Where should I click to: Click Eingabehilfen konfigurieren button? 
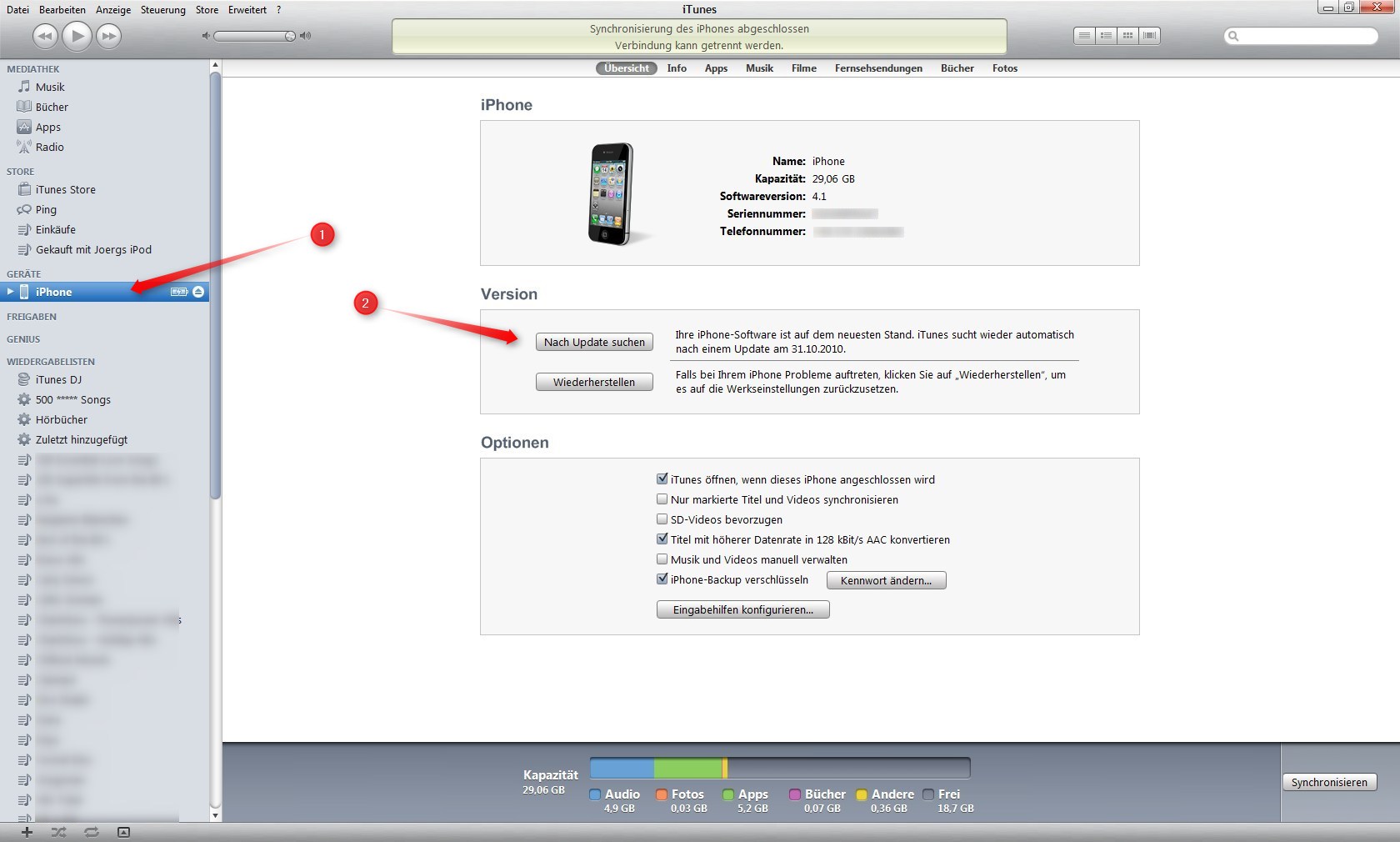coord(743,609)
